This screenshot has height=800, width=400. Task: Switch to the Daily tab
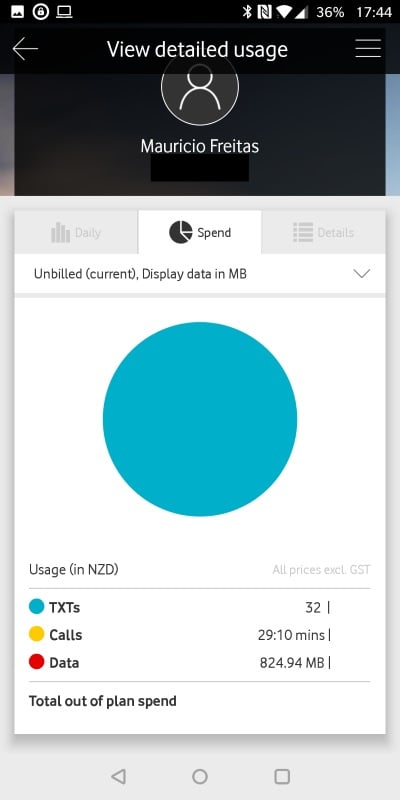[x=77, y=233]
